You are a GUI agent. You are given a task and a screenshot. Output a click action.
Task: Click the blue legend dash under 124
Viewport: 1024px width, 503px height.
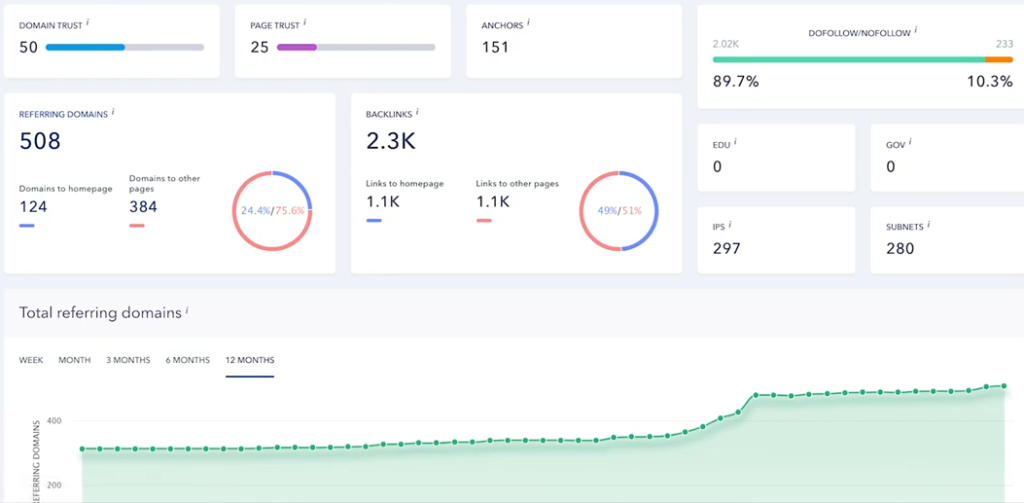tap(27, 225)
